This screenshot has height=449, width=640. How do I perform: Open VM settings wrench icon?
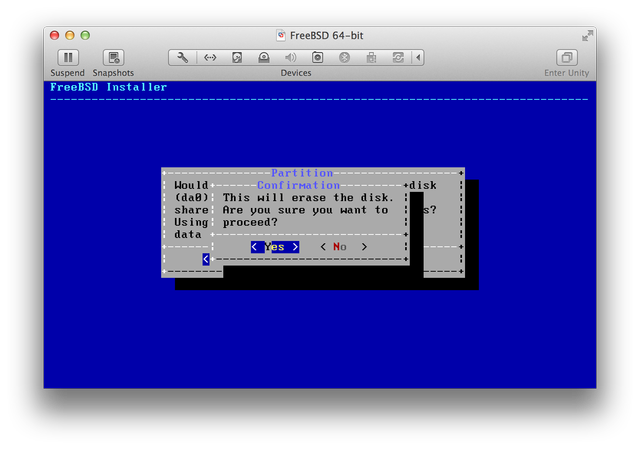point(182,58)
